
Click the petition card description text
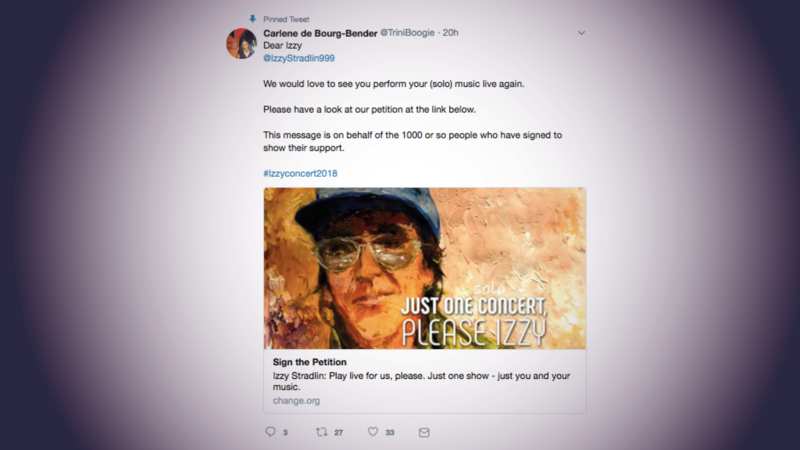tap(420, 381)
